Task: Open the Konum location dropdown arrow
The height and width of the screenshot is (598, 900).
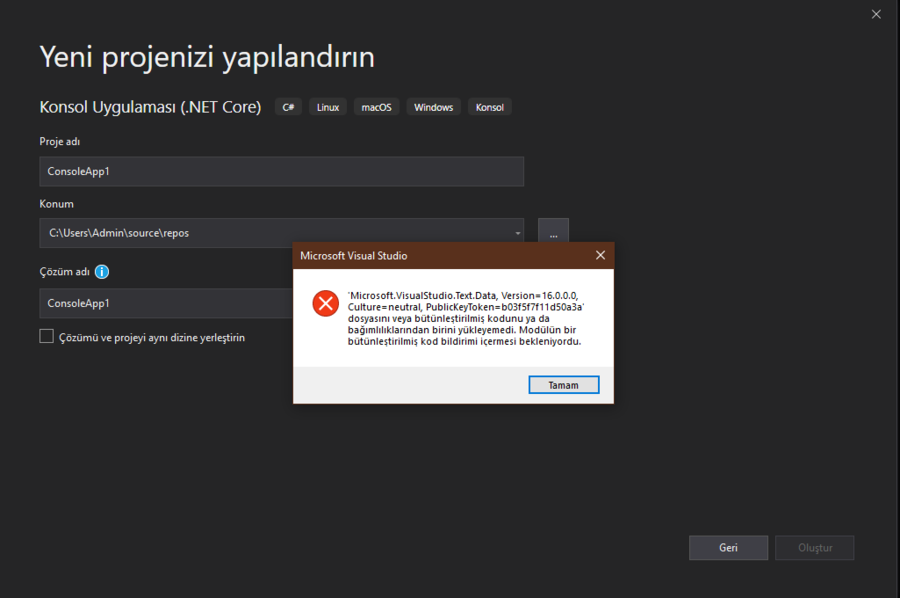Action: 517,233
